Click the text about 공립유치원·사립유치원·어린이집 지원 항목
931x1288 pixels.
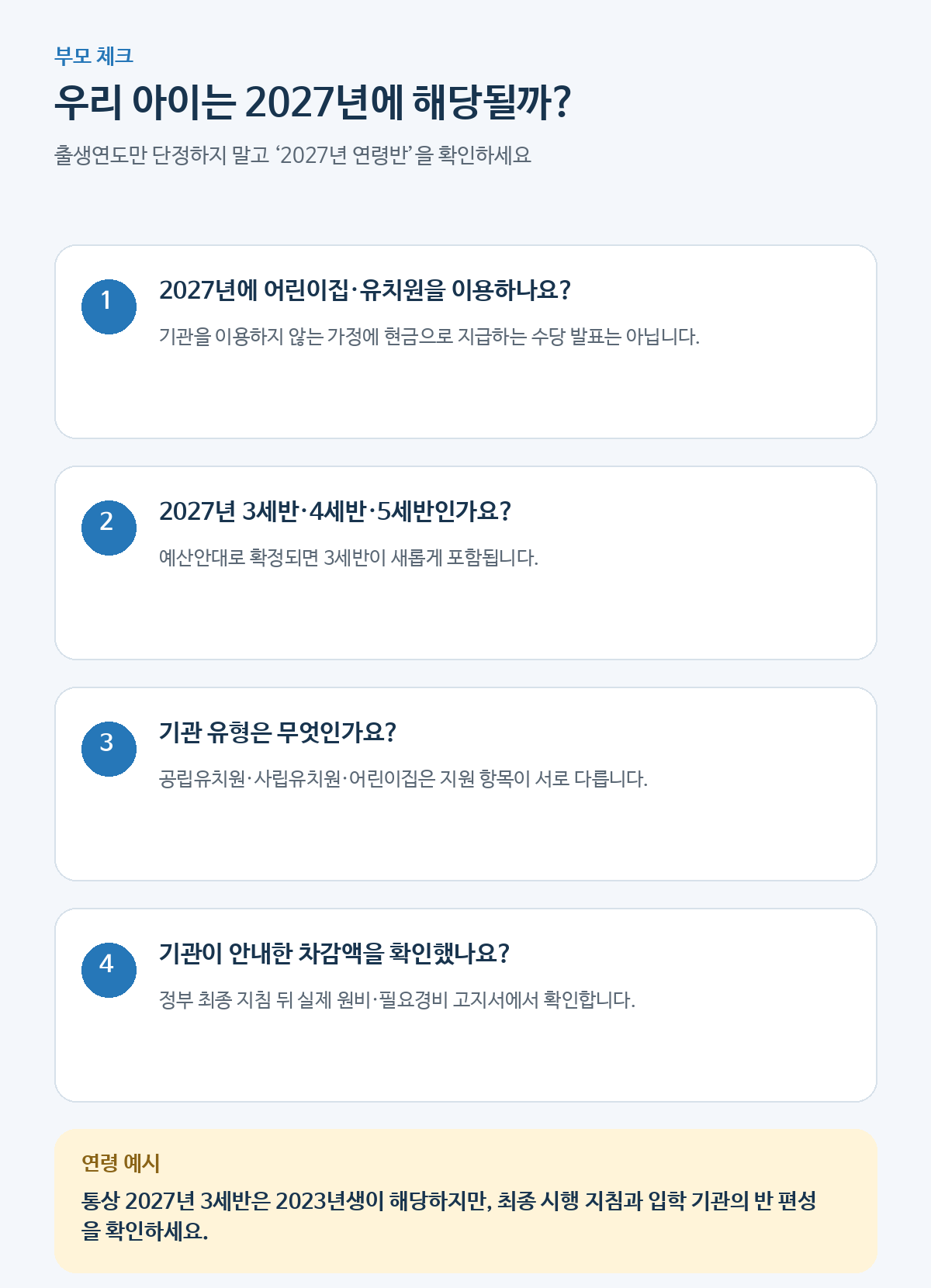point(403,779)
